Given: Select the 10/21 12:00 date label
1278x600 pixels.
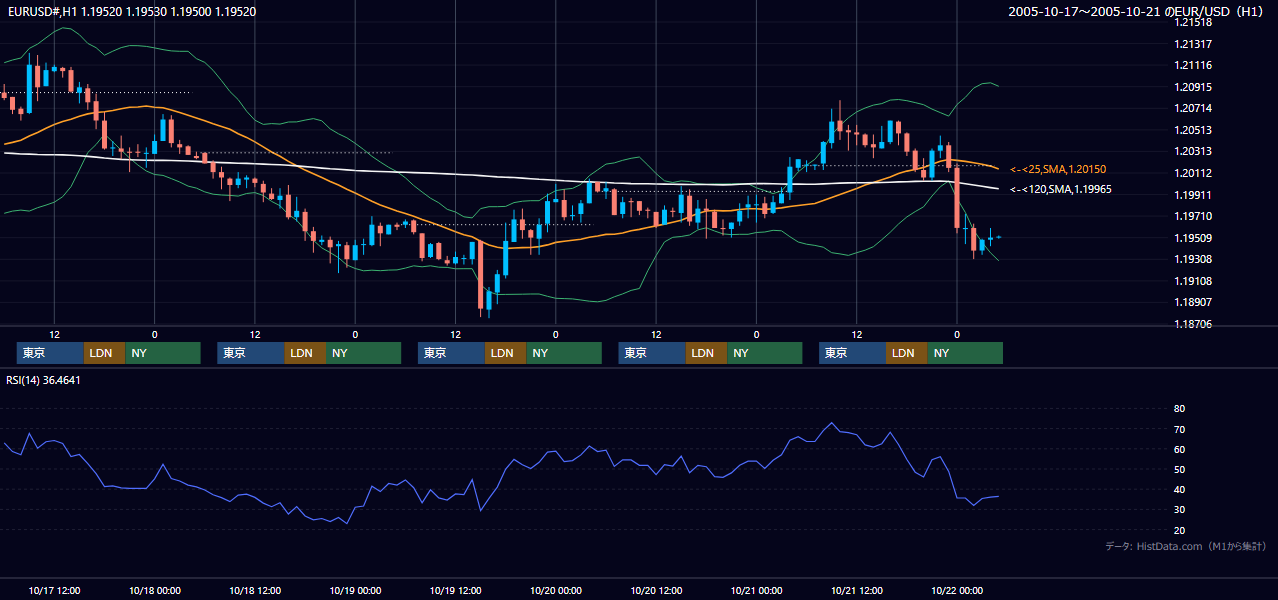Looking at the screenshot, I should (857, 590).
